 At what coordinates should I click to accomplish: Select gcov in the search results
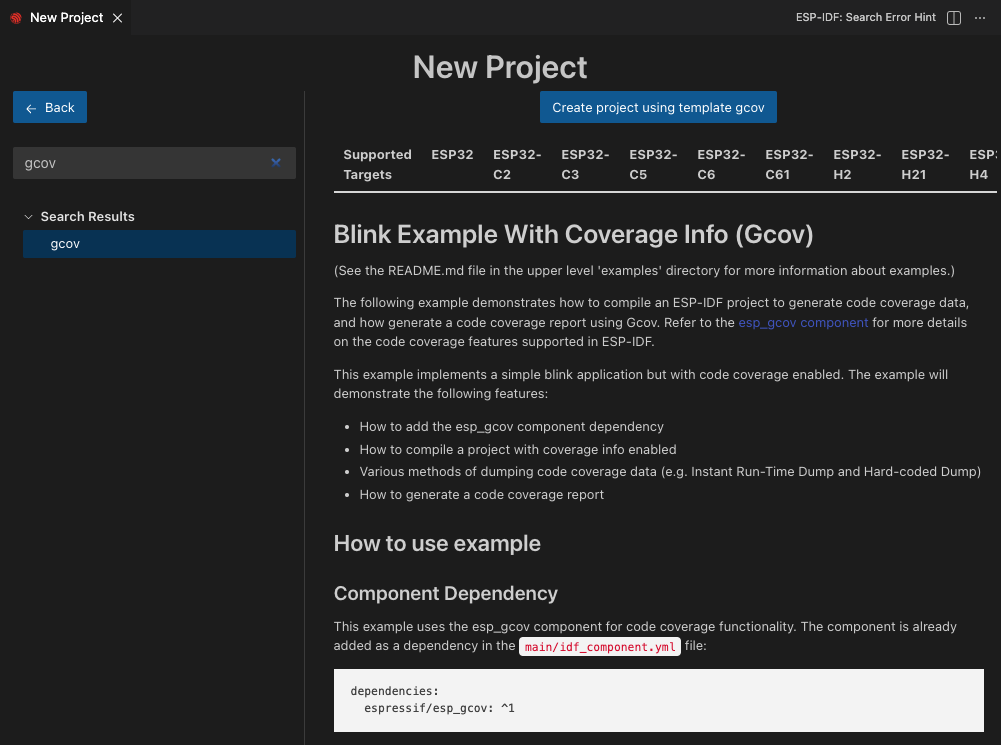coord(66,244)
